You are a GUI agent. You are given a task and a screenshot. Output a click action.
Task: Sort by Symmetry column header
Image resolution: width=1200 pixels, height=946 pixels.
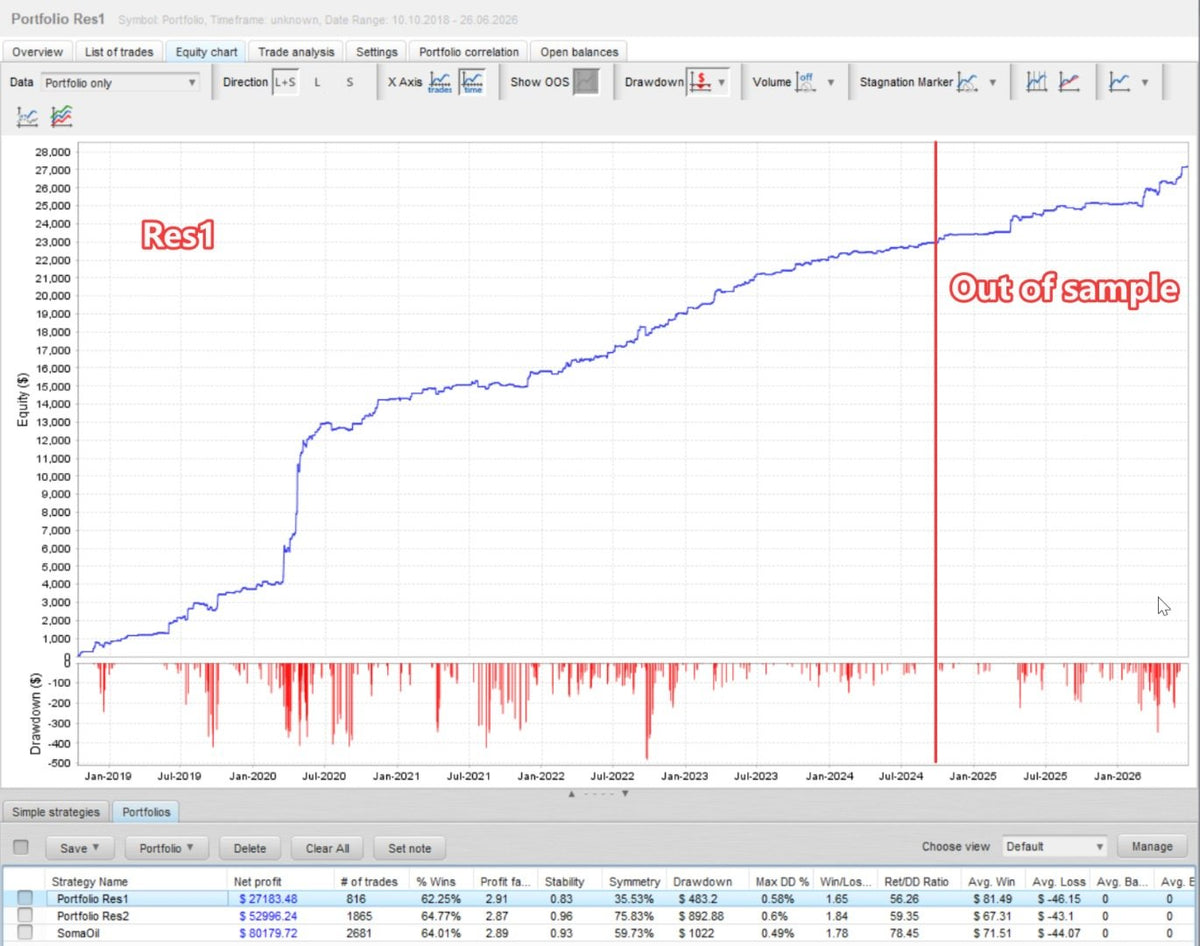(635, 881)
